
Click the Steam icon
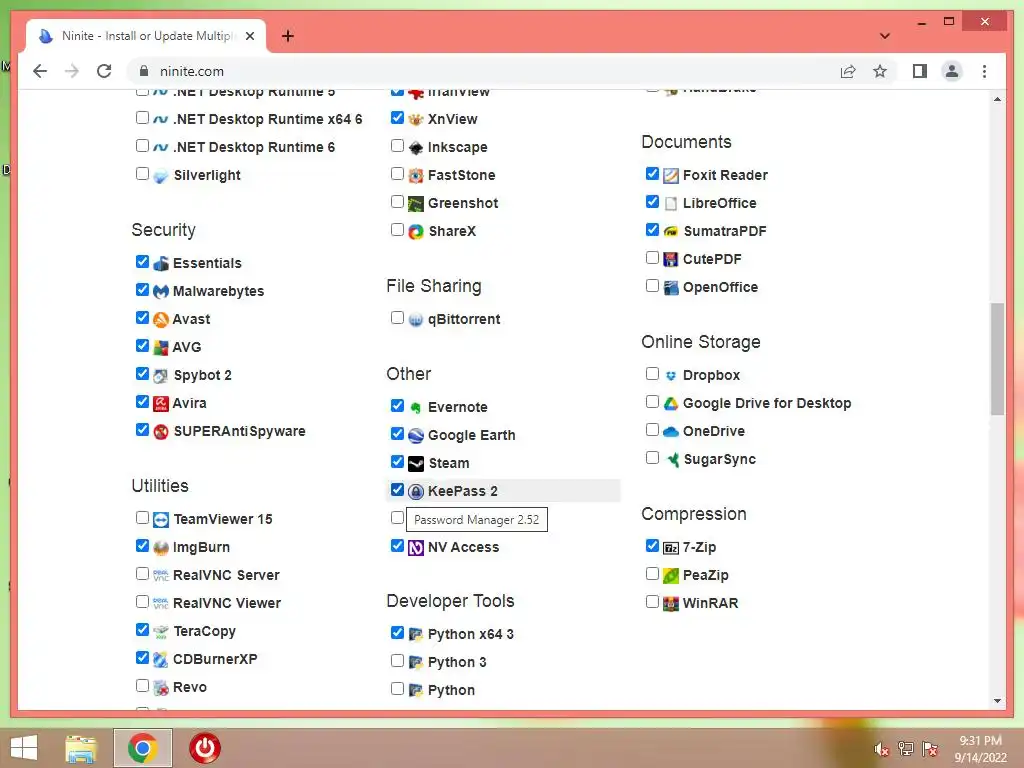416,464
